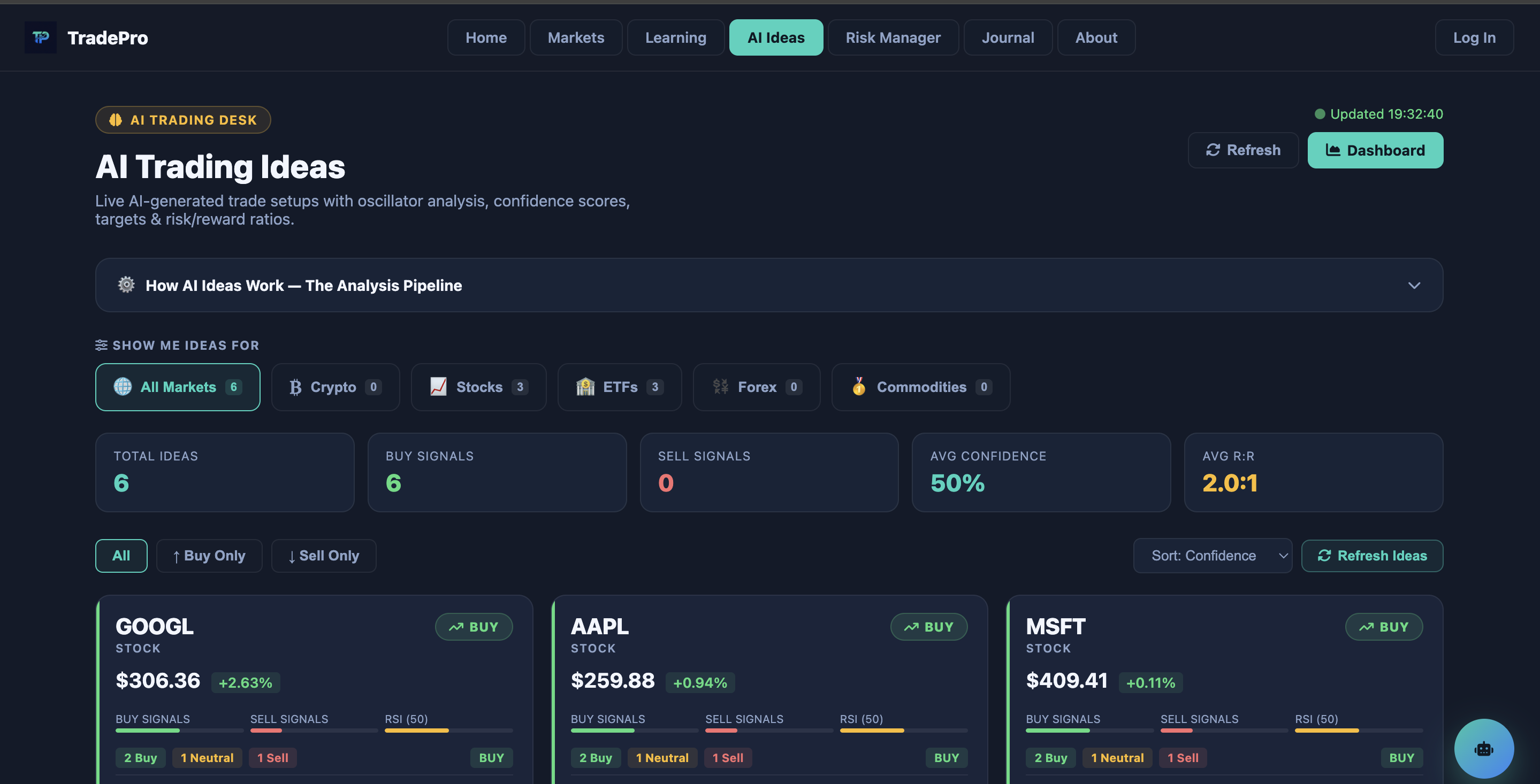Click the BUY badge on AAPL card

pyautogui.click(x=929, y=626)
